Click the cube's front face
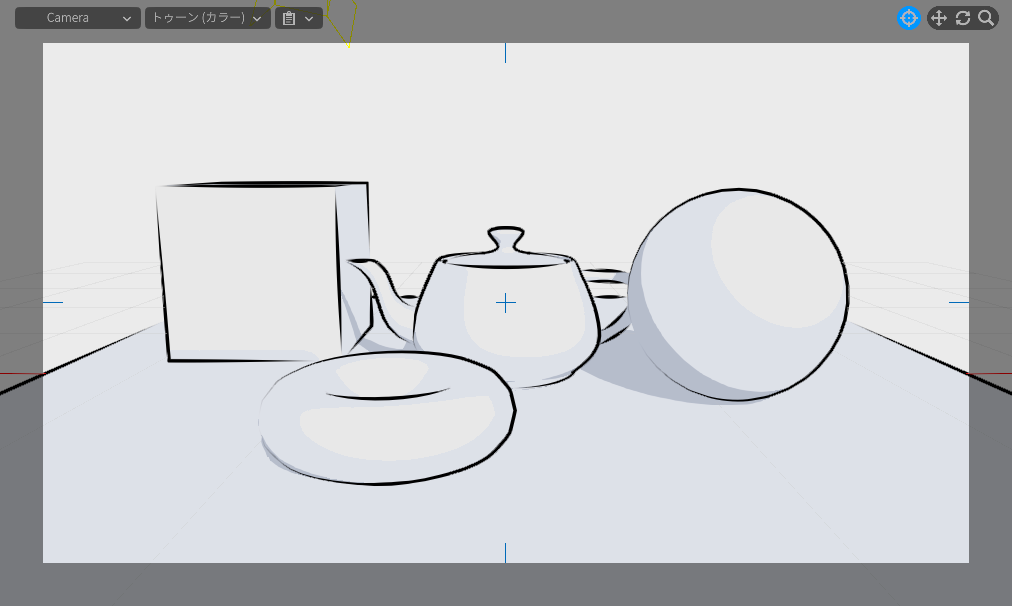This screenshot has width=1012, height=606. click(250, 270)
